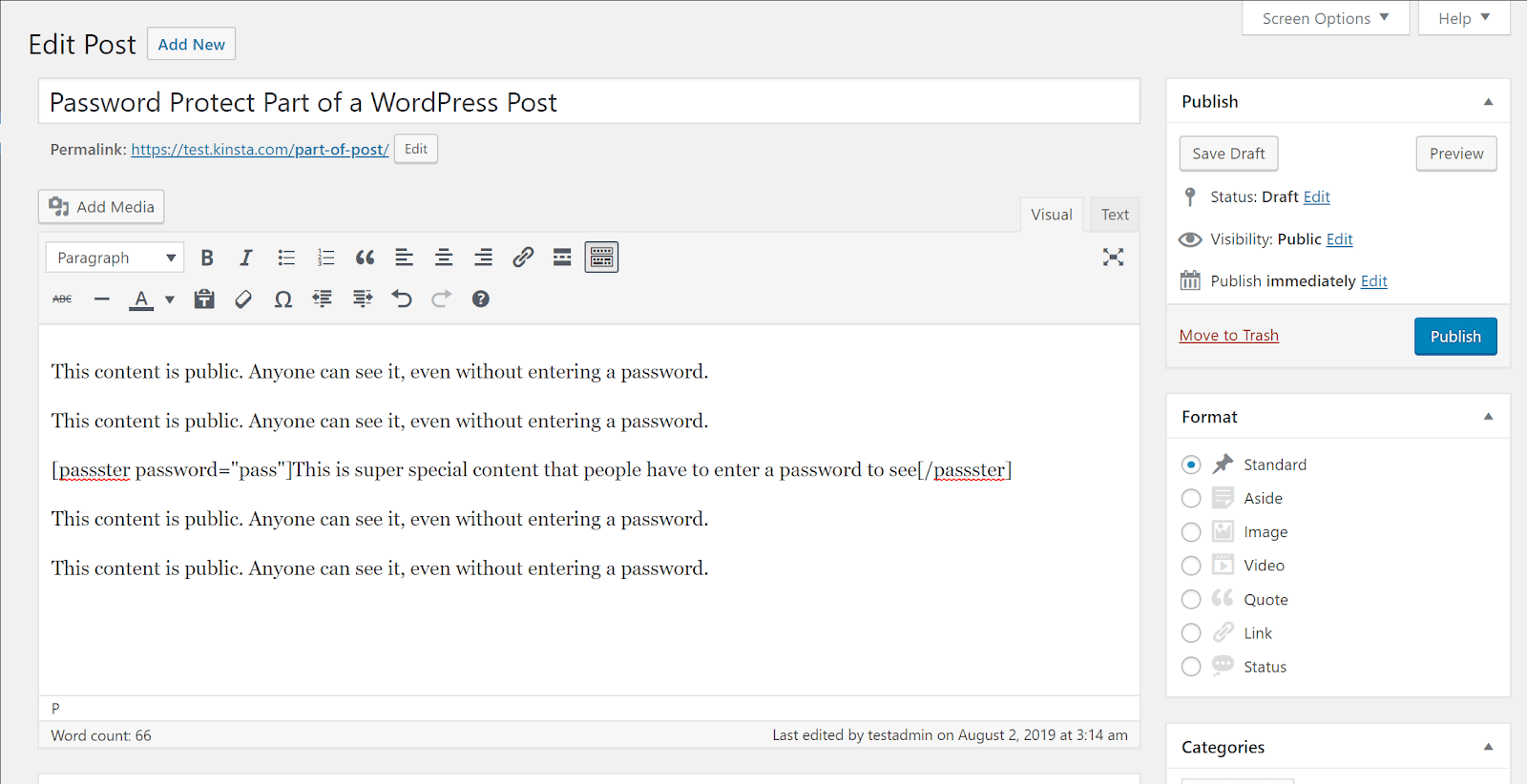This screenshot has height=784, width=1527.
Task: Pick the Quote post format
Action: click(x=1191, y=599)
